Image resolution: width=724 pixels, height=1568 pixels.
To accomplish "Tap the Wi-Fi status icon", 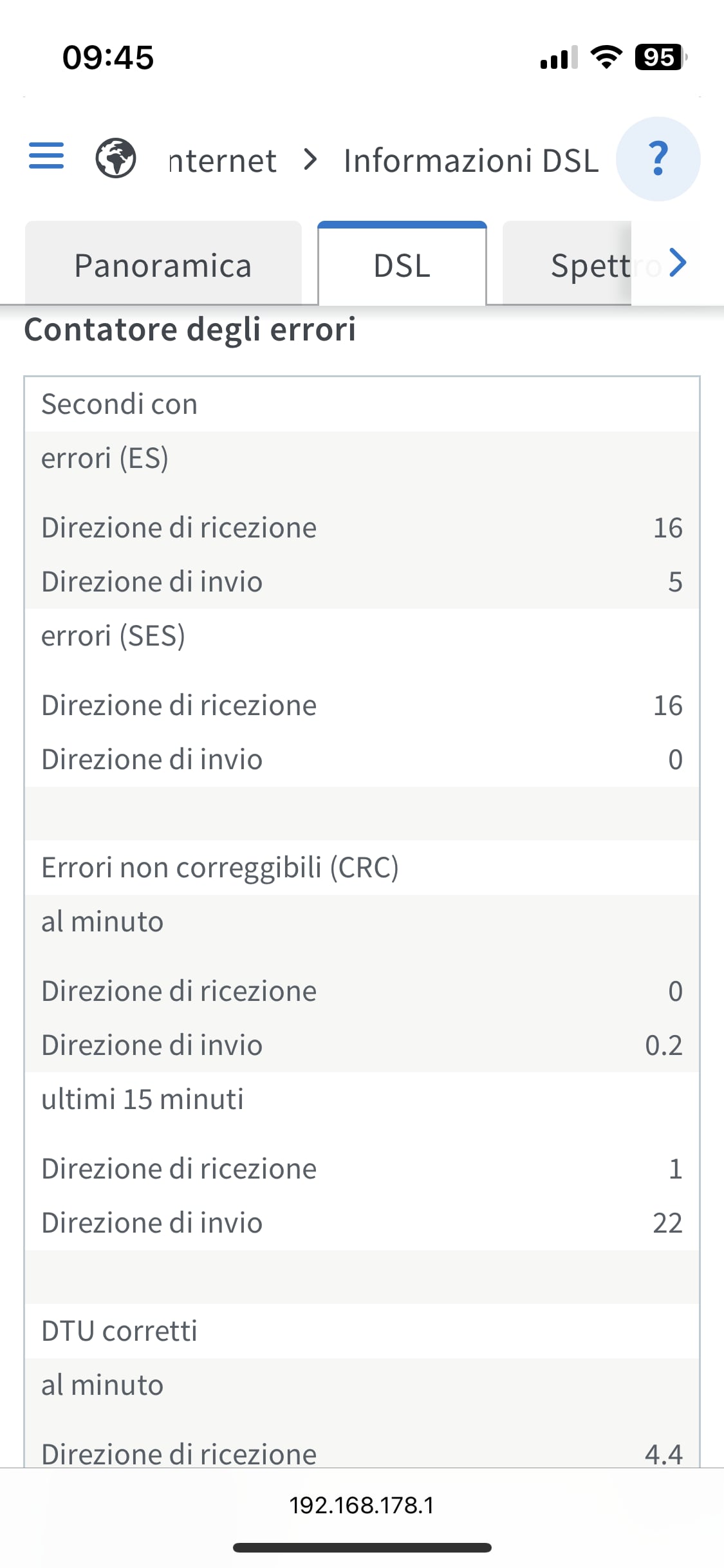I will coord(606,57).
